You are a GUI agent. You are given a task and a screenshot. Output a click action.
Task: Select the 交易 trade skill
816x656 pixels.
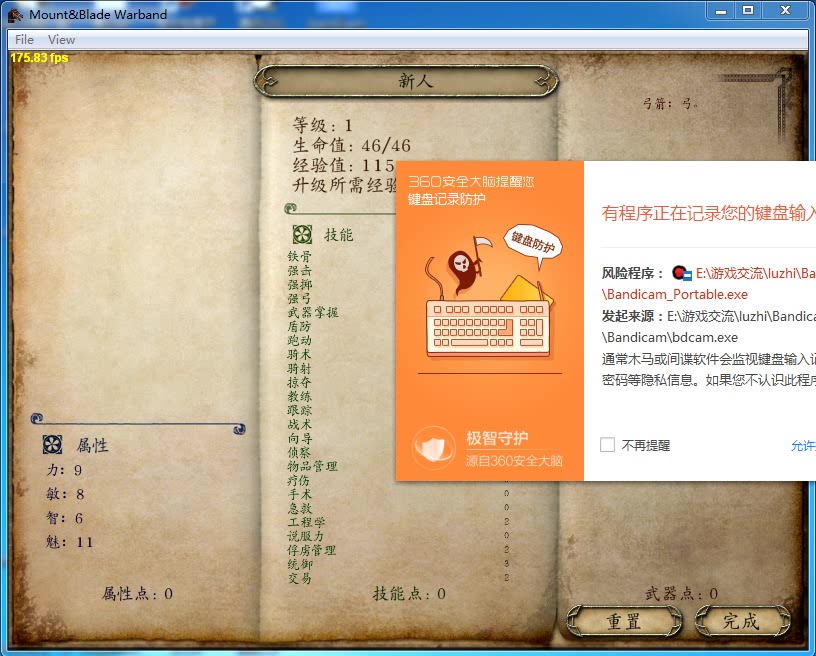300,578
